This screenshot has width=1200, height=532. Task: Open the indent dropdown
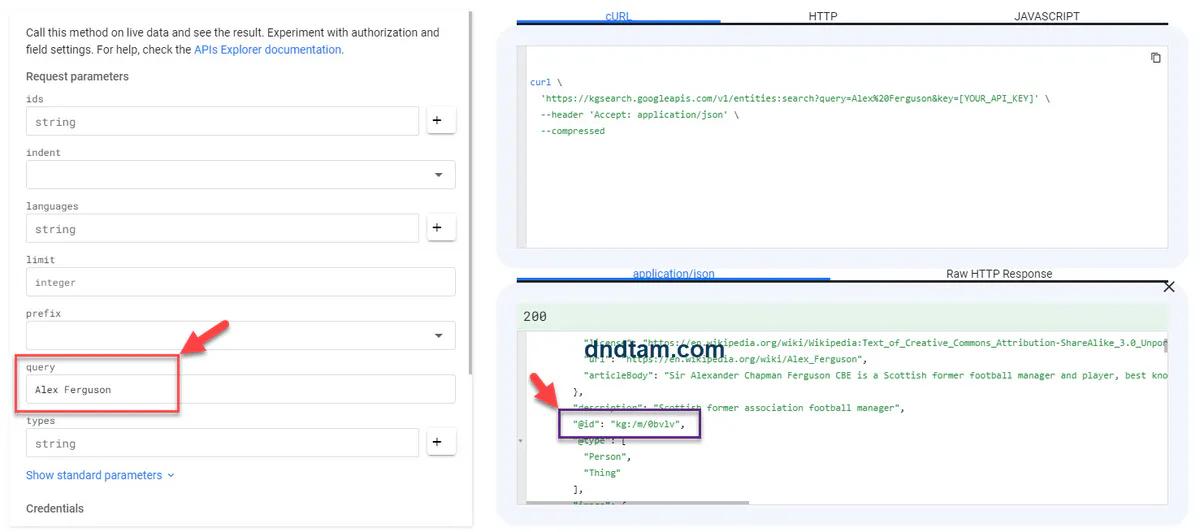[240, 174]
